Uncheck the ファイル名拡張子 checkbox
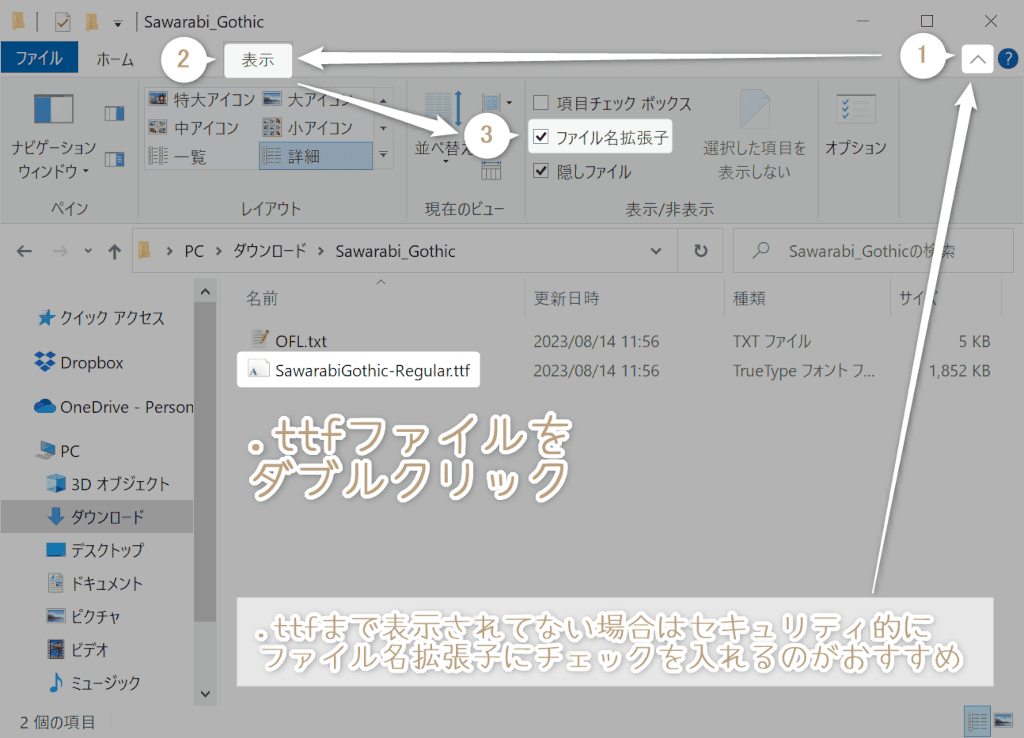Viewport: 1024px width, 738px height. [541, 136]
